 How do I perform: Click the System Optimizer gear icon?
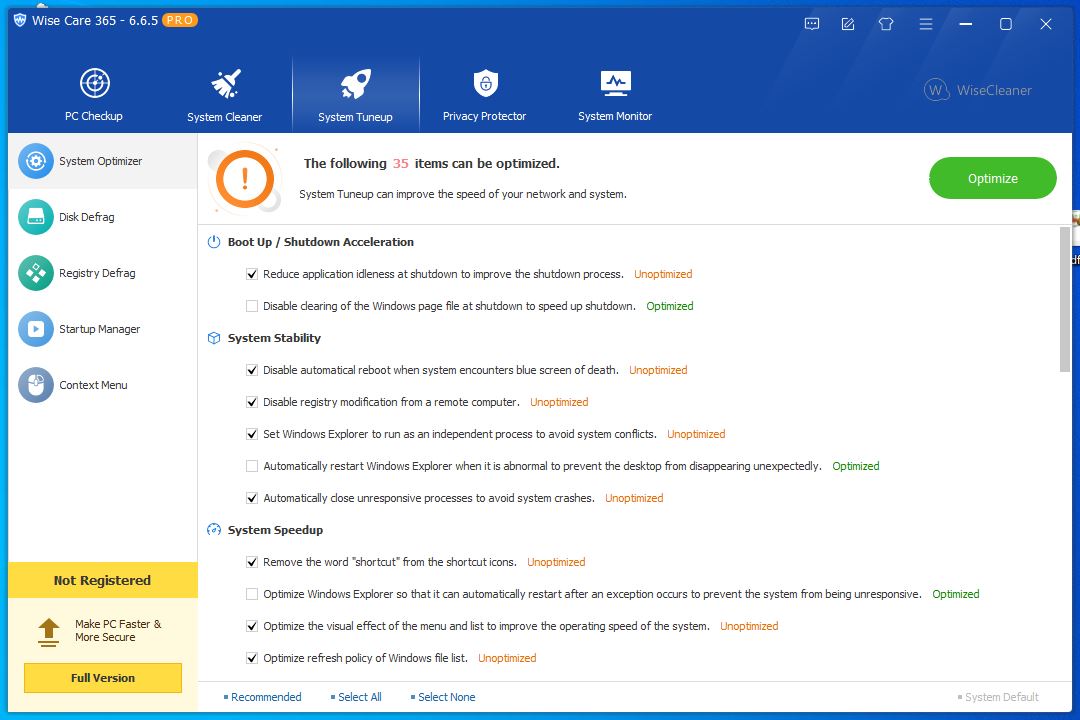(x=35, y=161)
